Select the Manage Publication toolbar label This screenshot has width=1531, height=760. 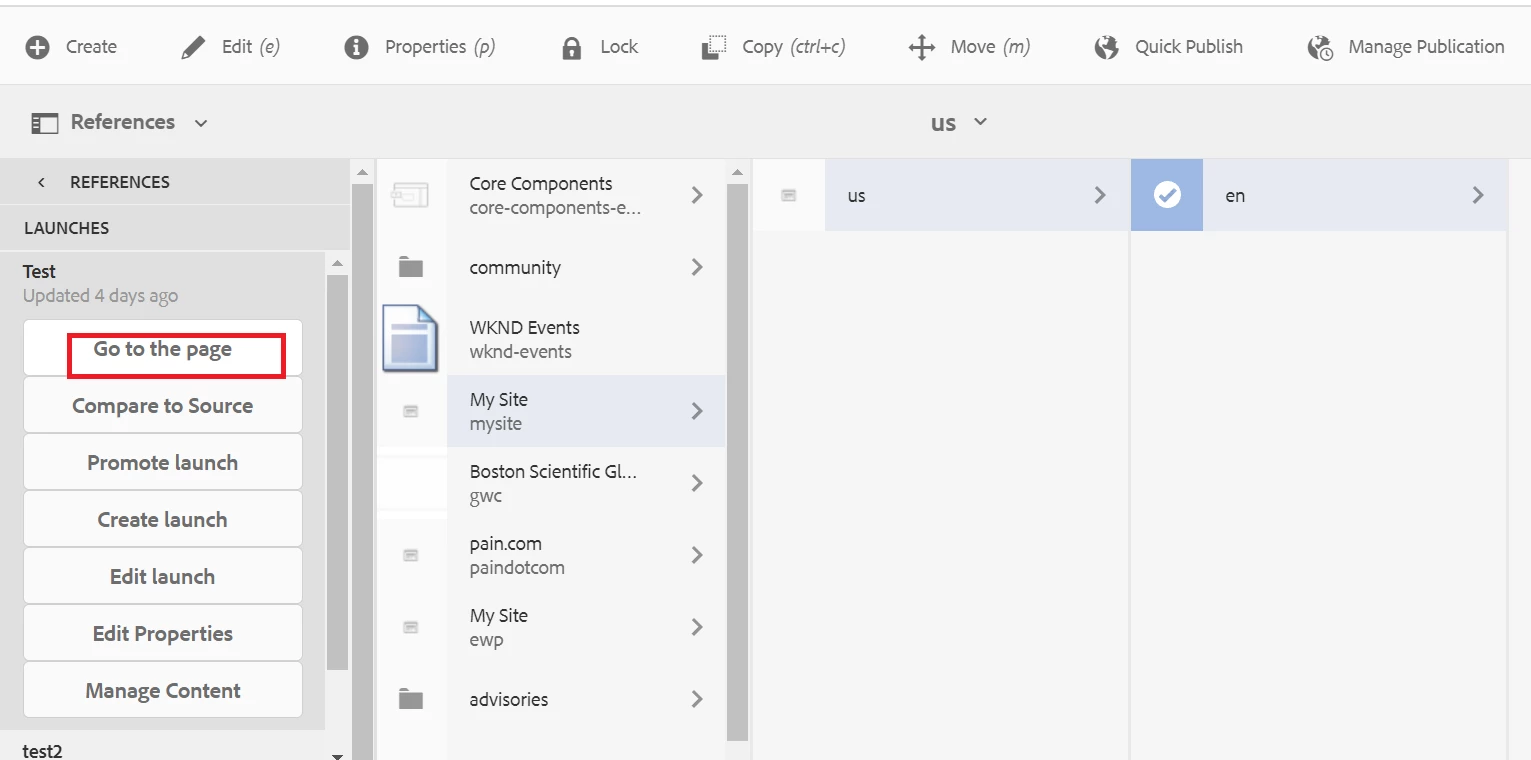[1426, 47]
